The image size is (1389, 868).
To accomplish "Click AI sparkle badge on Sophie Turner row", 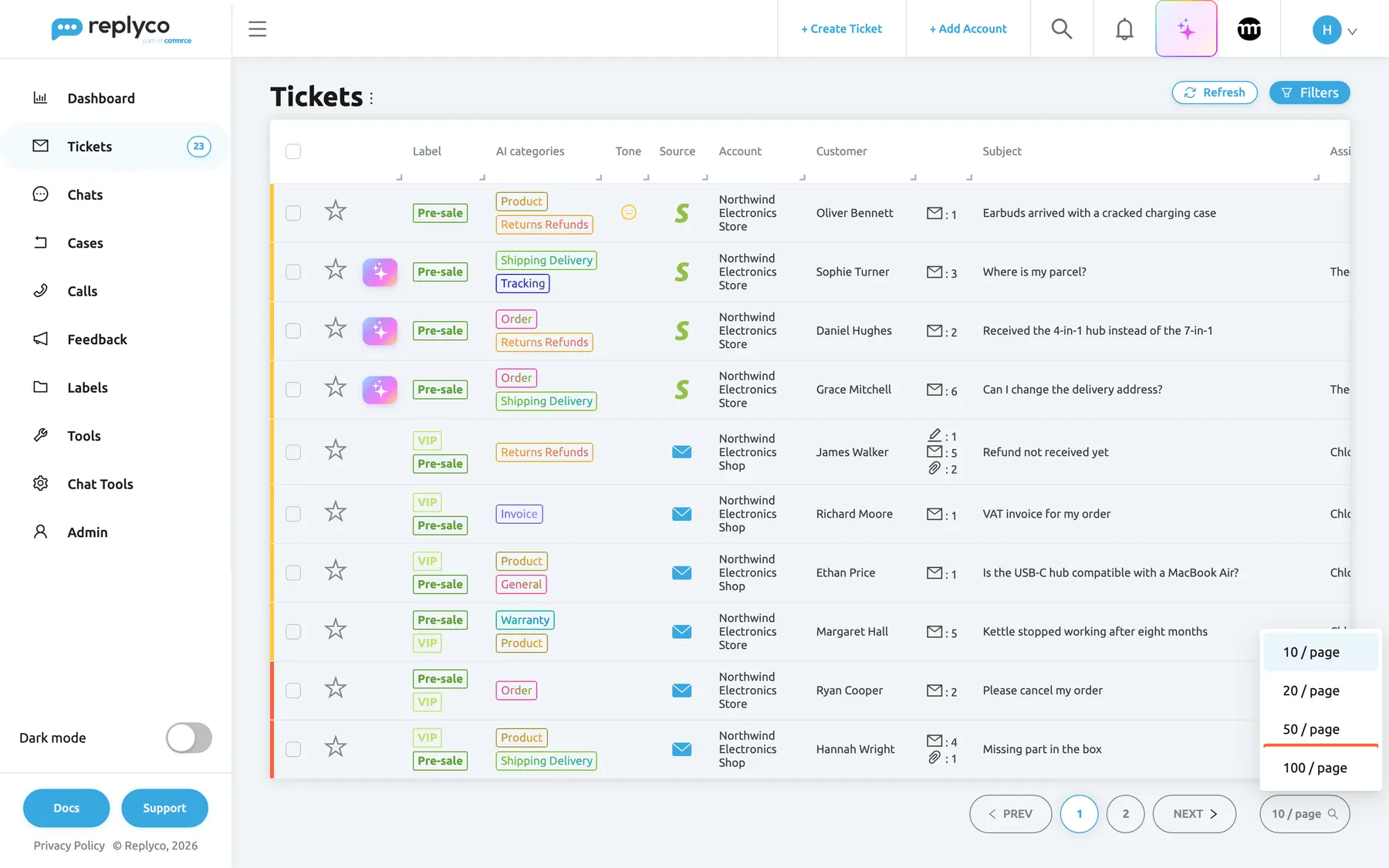I will (x=380, y=272).
